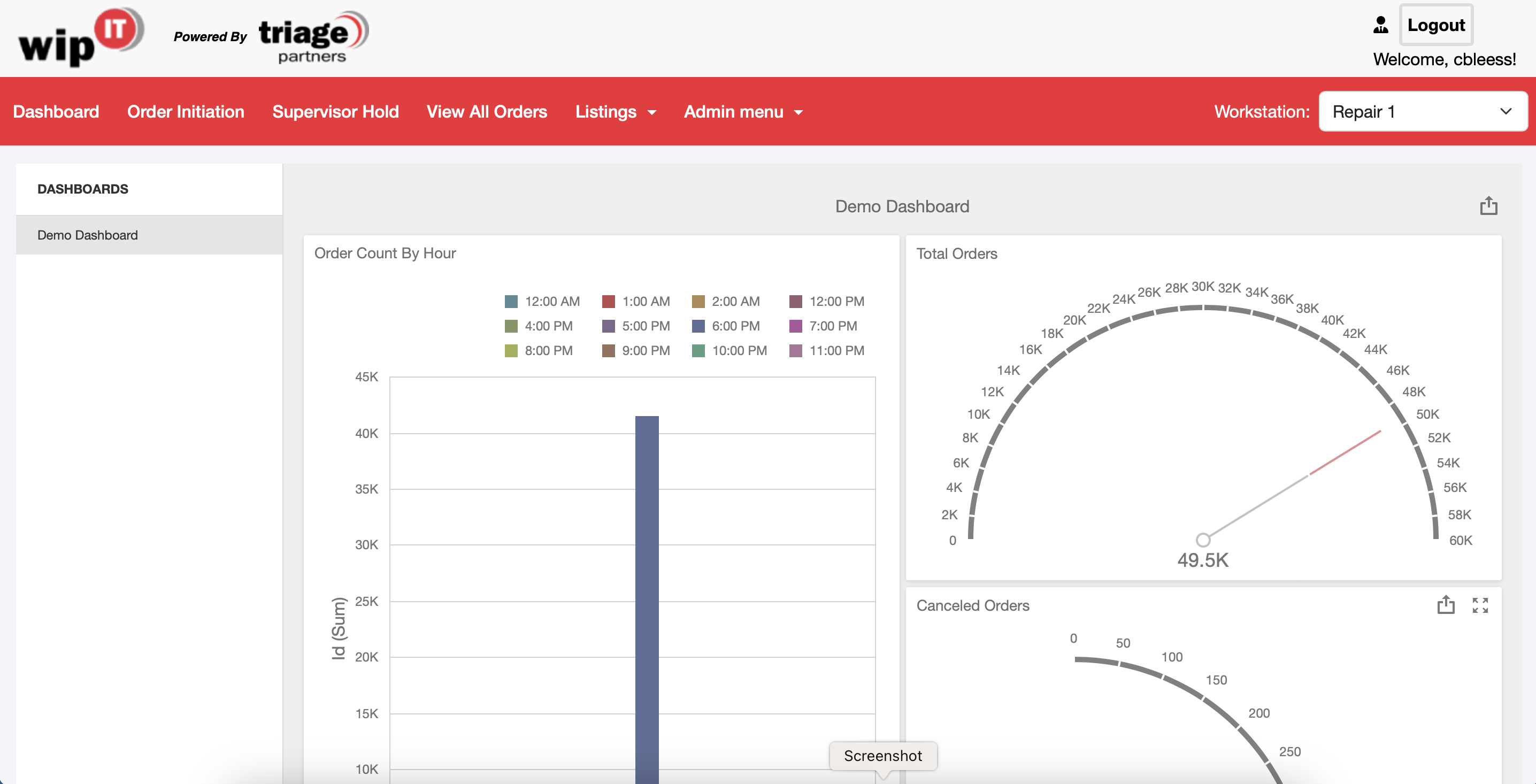Select Dashboard in the navigation bar

click(x=56, y=111)
